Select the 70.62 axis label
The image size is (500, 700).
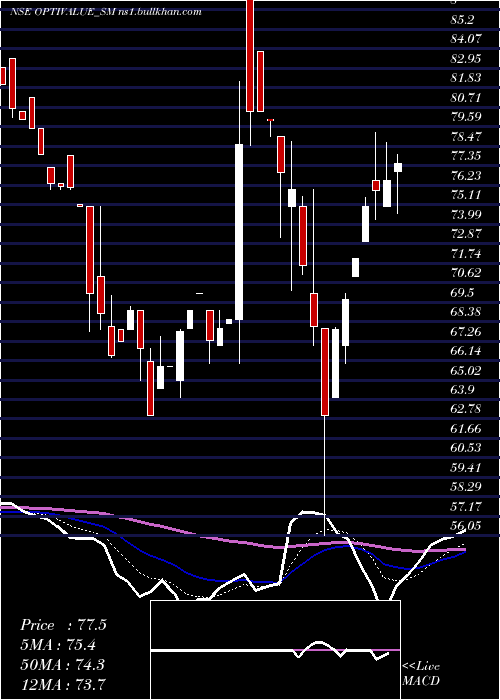pos(466,273)
